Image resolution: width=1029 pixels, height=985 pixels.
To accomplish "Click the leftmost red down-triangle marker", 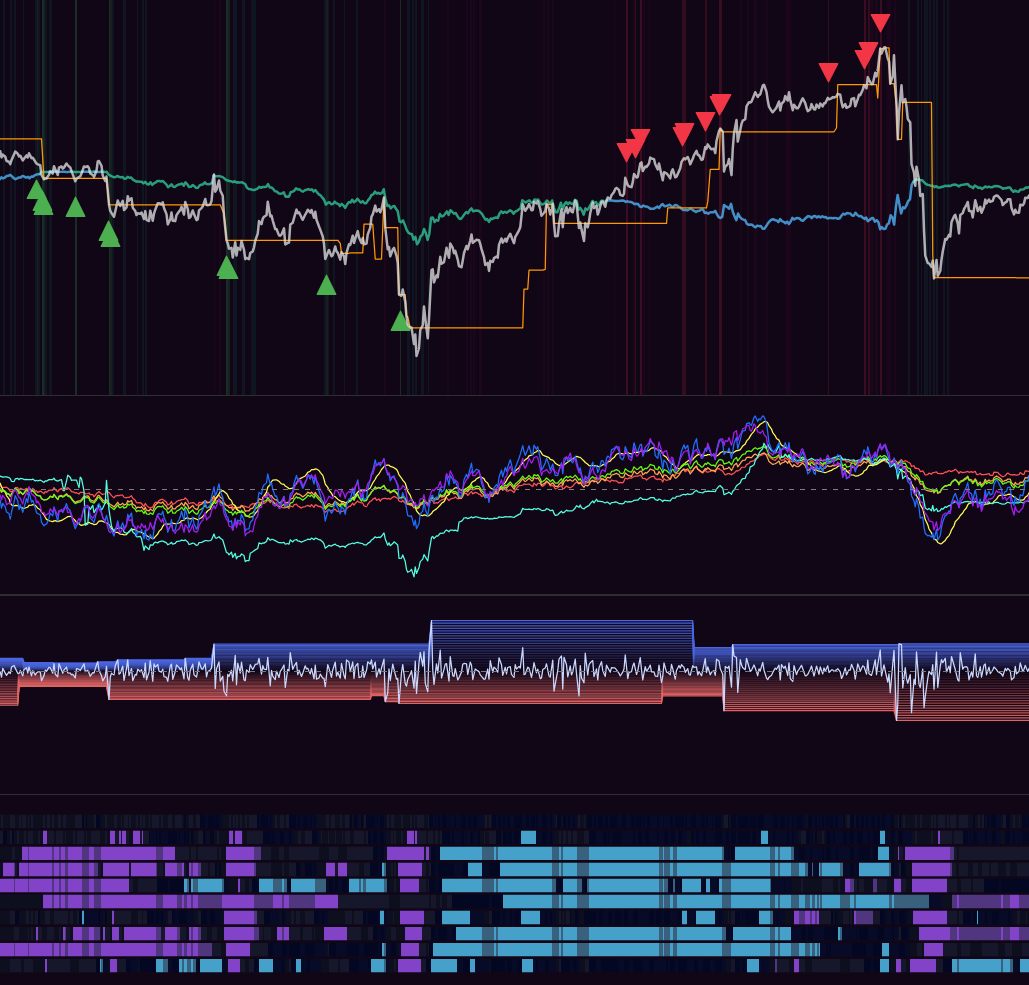I will tap(627, 151).
